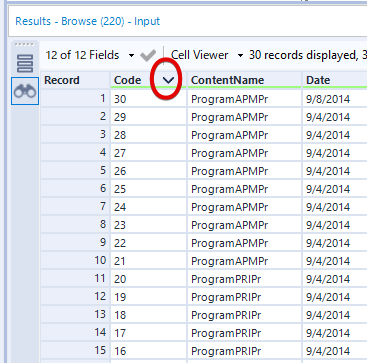Select Code cell with value 26
The image size is (367, 363).
tap(149, 171)
